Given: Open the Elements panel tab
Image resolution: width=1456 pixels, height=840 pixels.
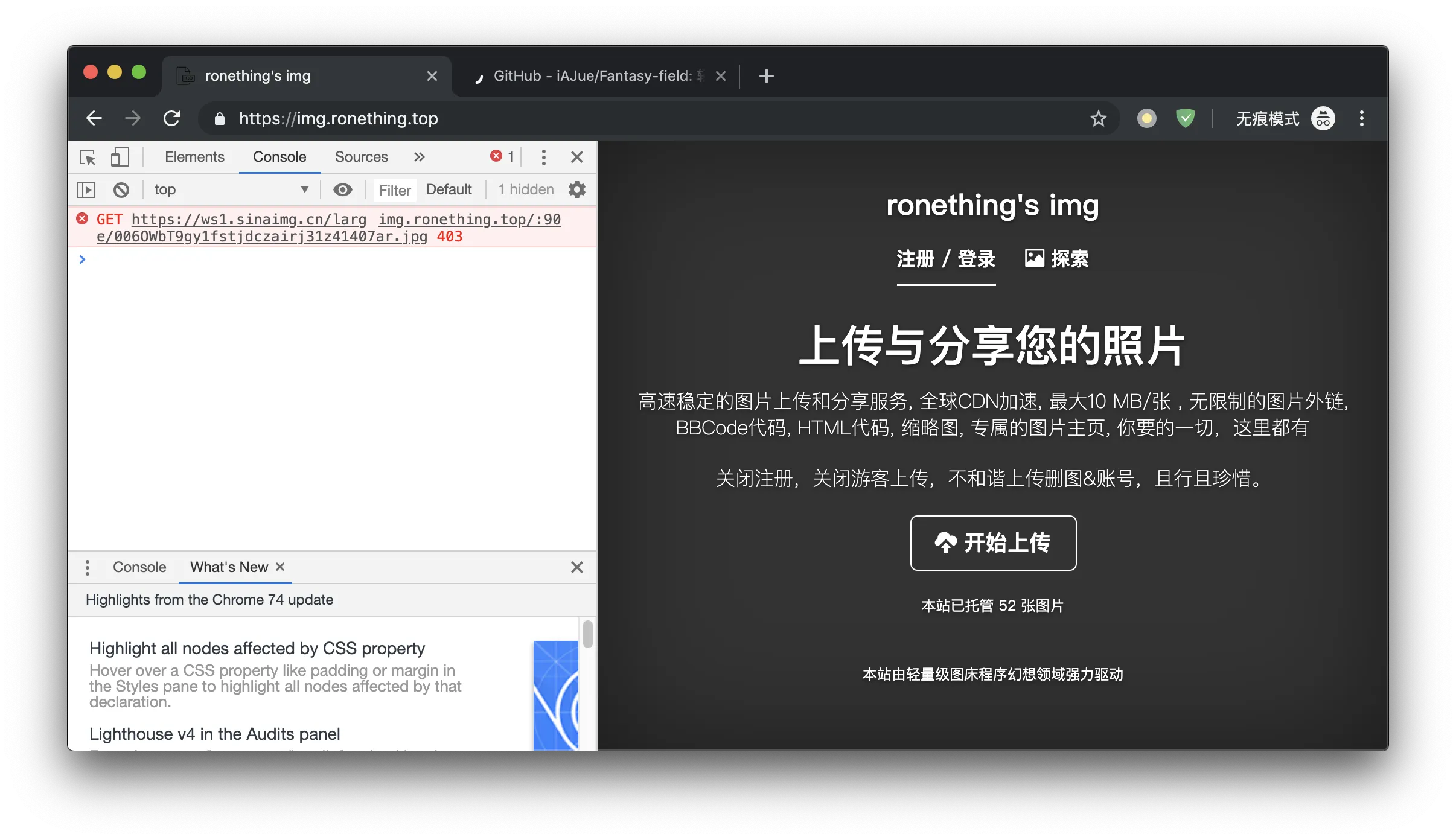Looking at the screenshot, I should coord(194,157).
